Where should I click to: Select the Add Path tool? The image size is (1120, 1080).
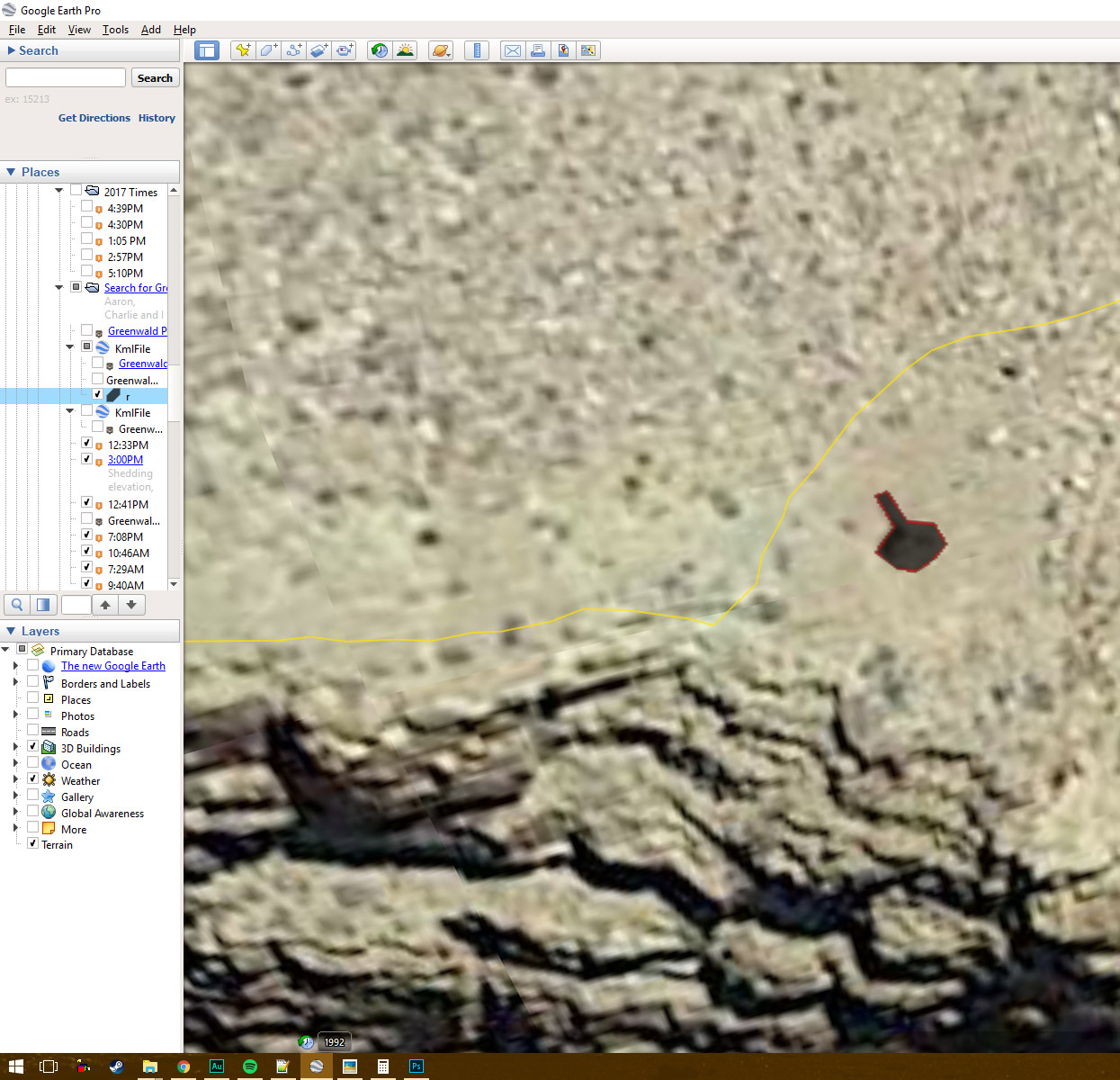[x=293, y=50]
